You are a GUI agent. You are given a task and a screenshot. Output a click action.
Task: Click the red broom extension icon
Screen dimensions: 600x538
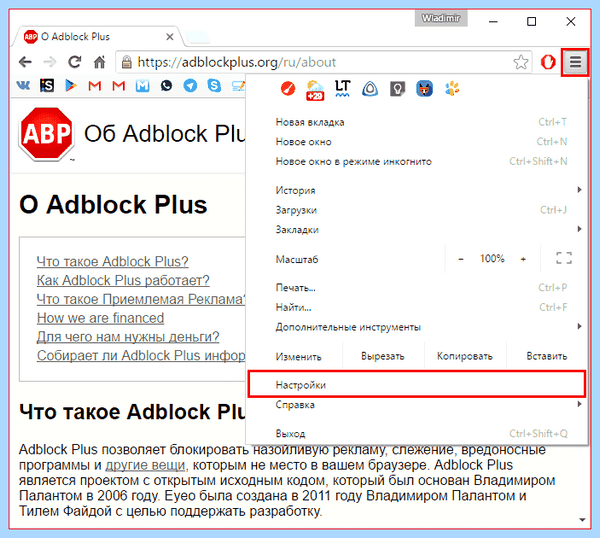[288, 89]
